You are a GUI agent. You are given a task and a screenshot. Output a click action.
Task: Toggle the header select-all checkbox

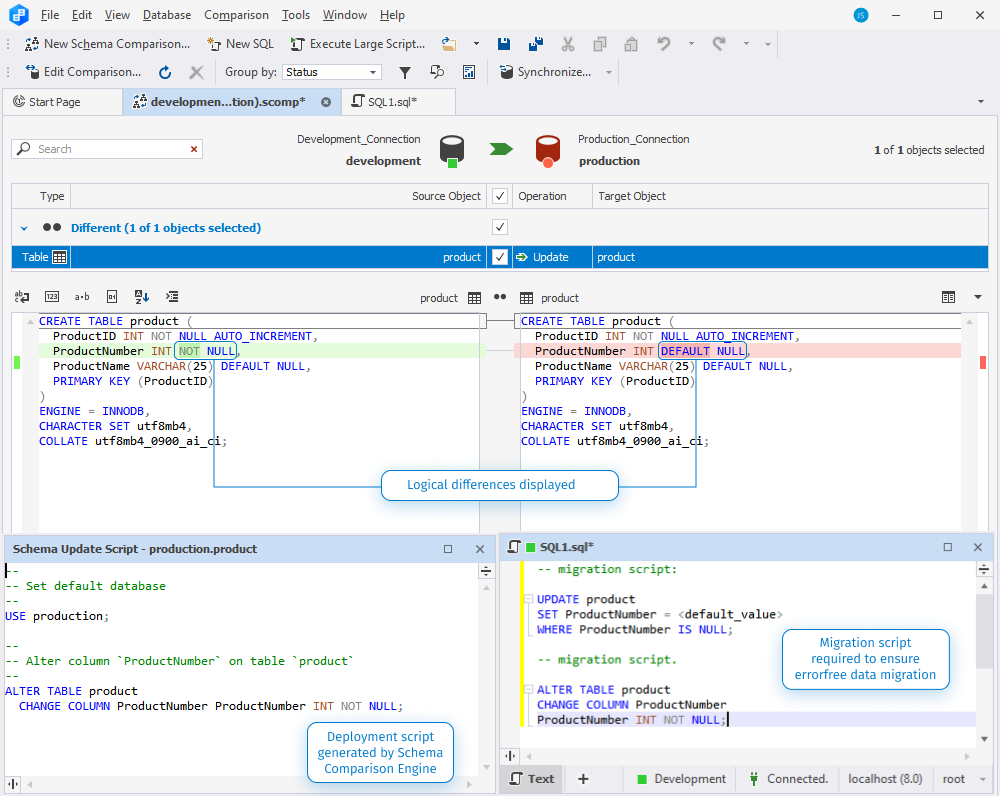coord(500,196)
